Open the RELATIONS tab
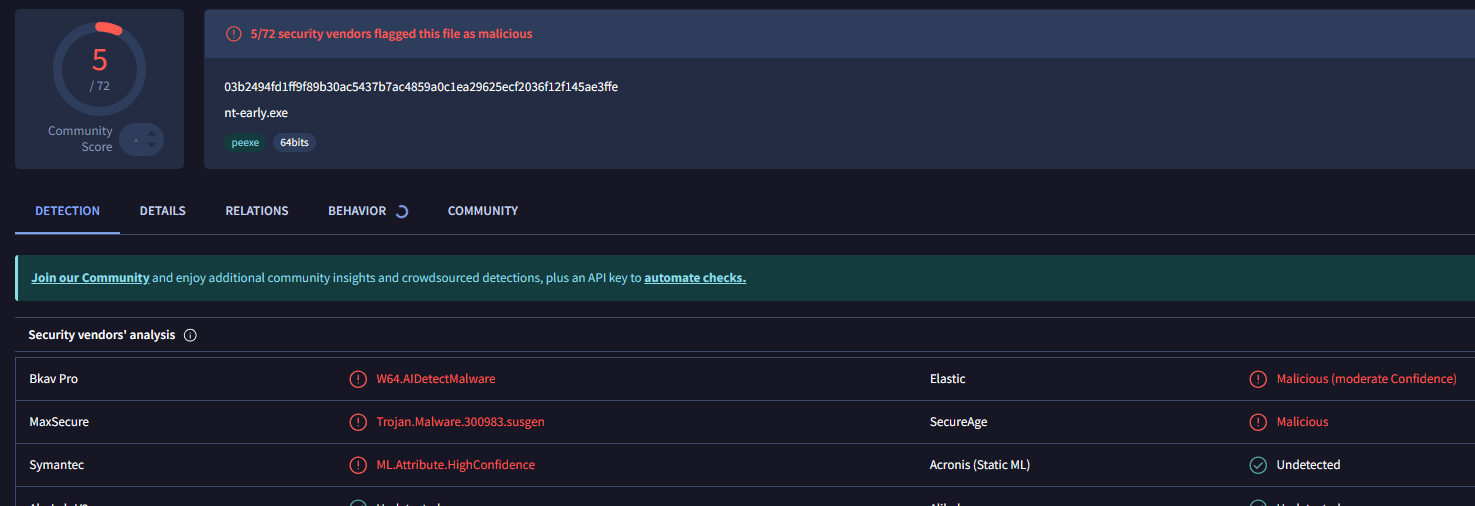Viewport: 1475px width, 506px height. pos(257,211)
